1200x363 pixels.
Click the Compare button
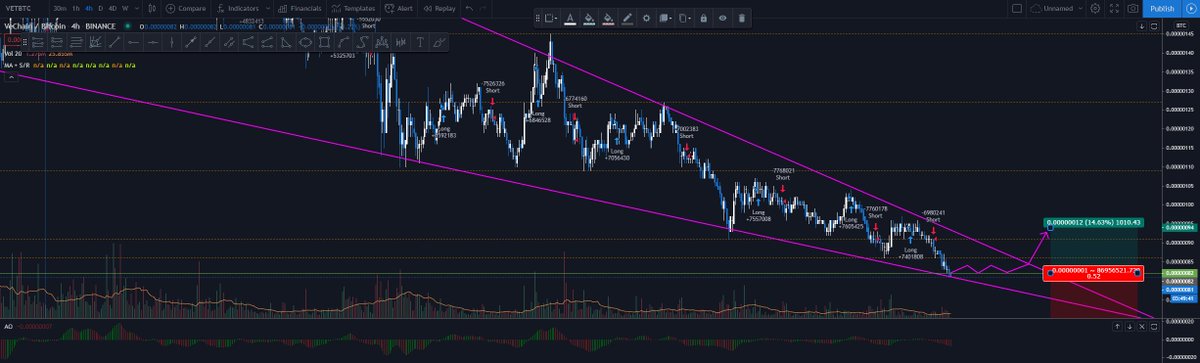pyautogui.click(x=186, y=8)
